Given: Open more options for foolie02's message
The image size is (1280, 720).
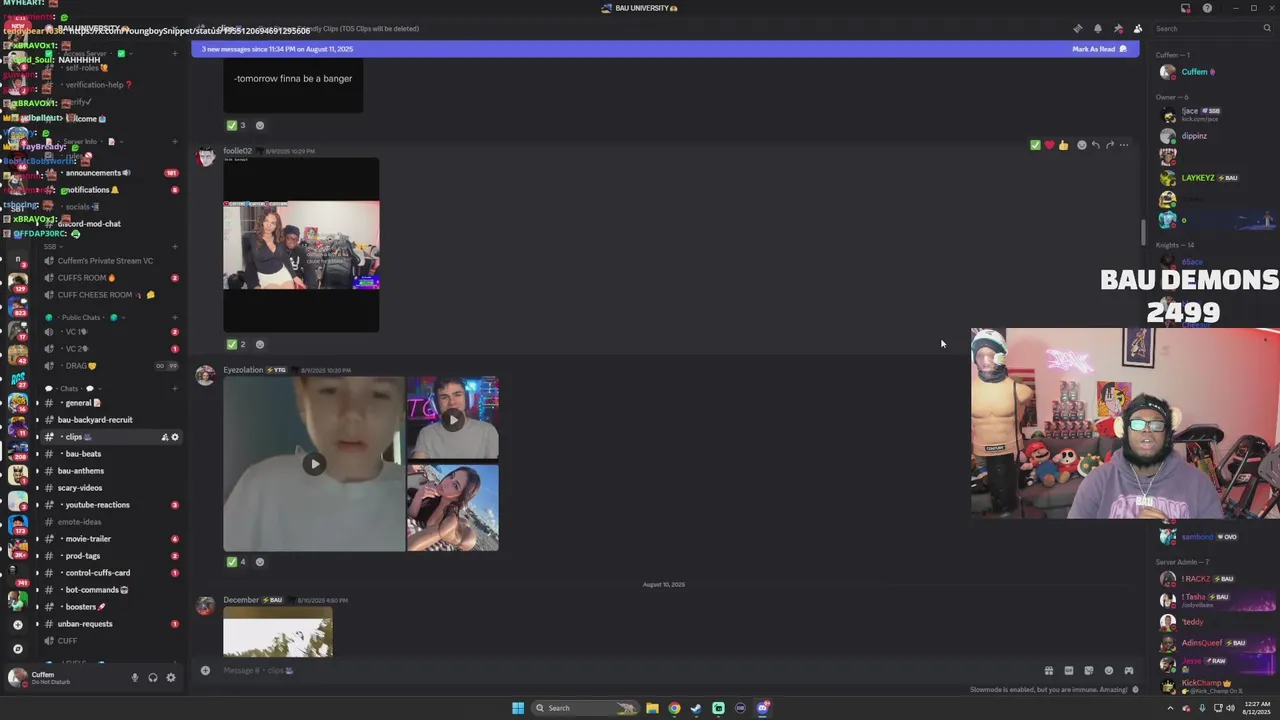Looking at the screenshot, I should [x=1124, y=145].
